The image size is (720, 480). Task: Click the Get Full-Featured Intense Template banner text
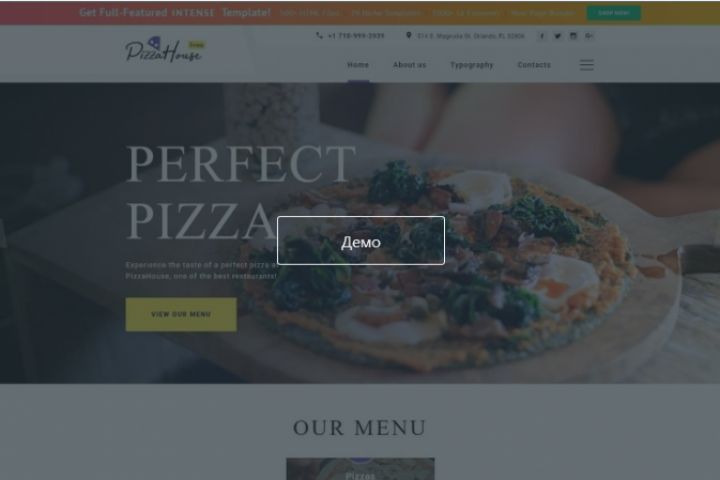coord(175,12)
